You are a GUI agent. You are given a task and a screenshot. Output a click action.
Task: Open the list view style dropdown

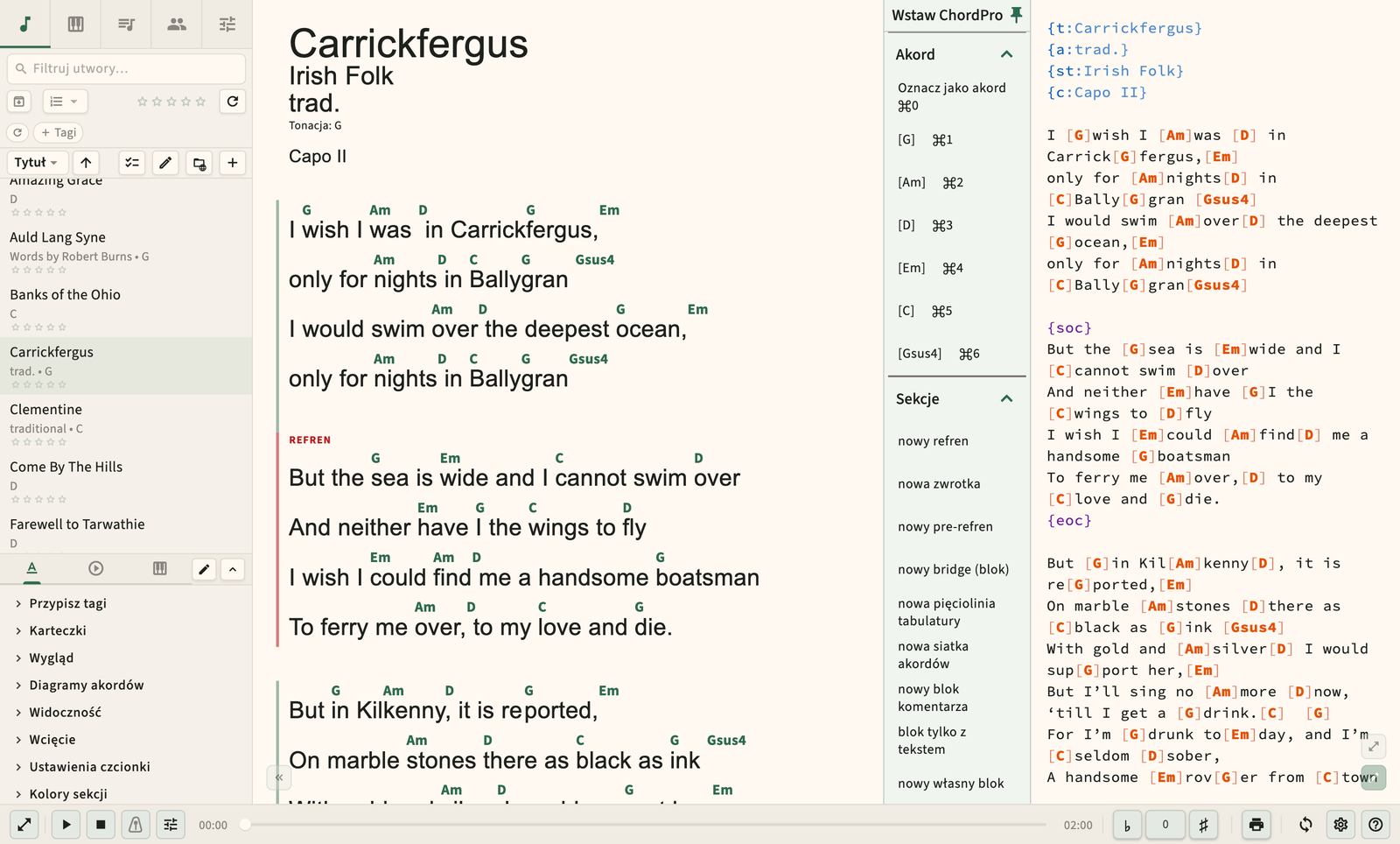(x=65, y=102)
